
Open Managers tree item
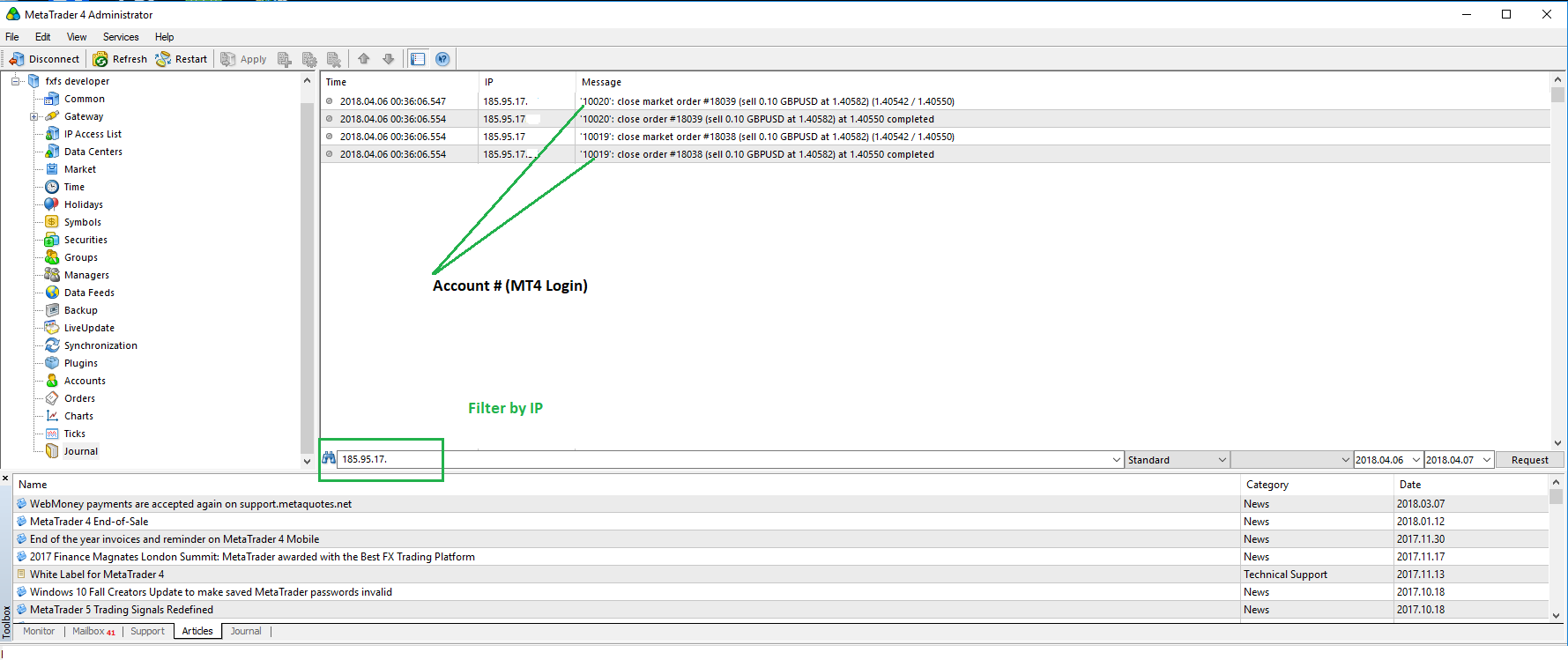86,275
